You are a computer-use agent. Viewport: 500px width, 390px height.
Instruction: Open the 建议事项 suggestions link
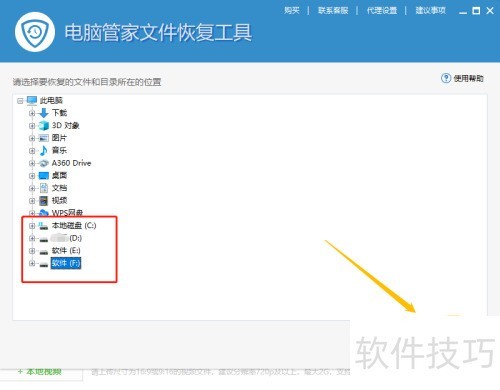(x=430, y=11)
